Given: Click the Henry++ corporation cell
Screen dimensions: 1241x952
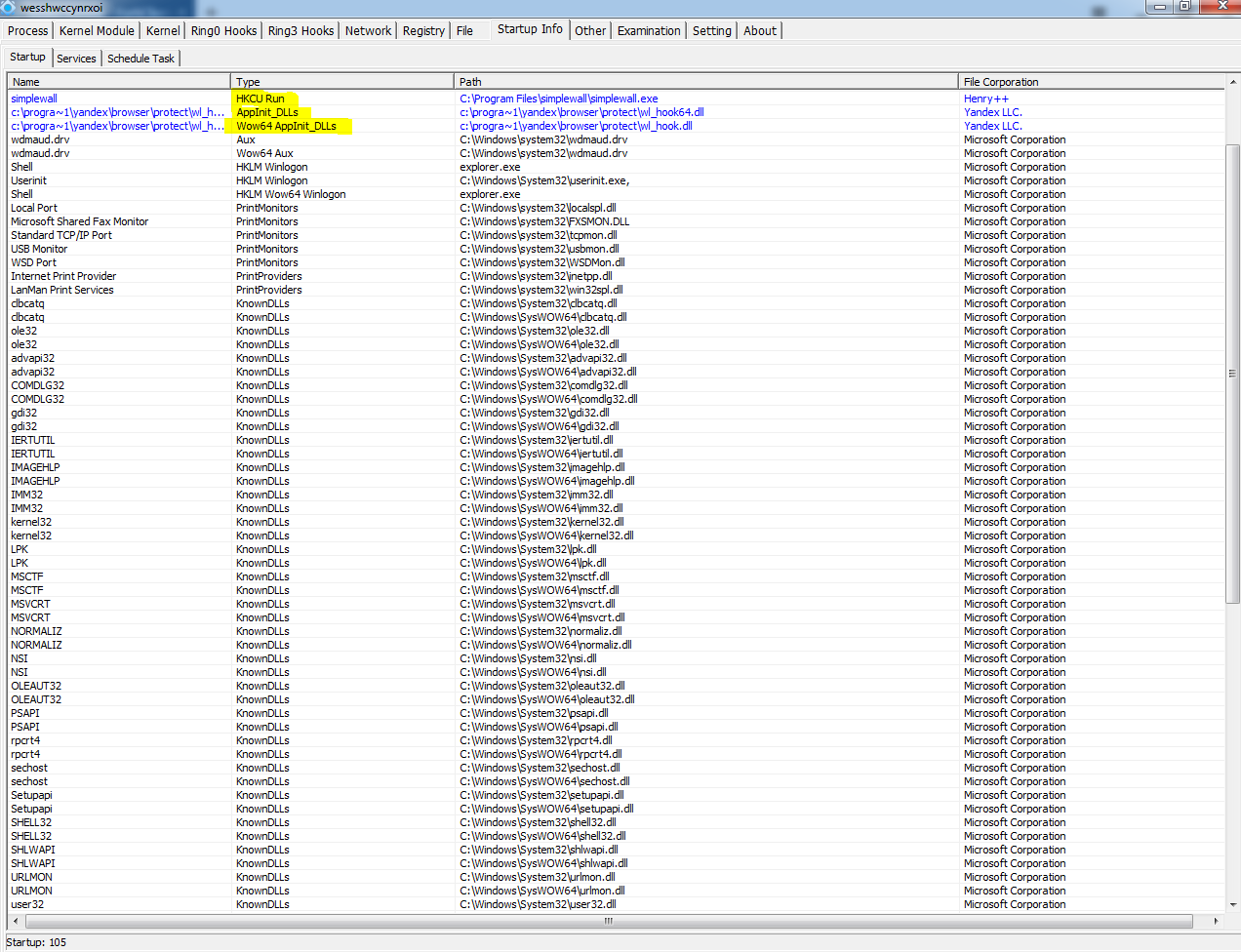Looking at the screenshot, I should tap(986, 99).
